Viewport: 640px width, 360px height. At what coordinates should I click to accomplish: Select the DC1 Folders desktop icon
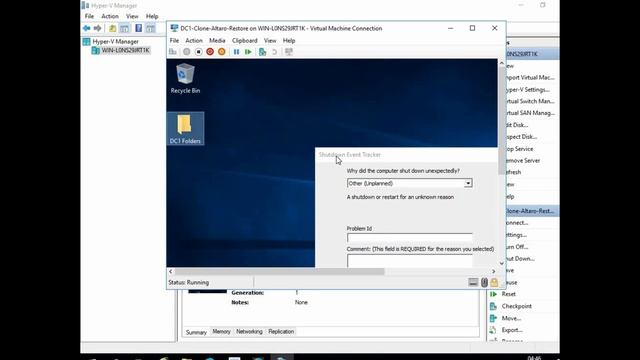point(185,129)
